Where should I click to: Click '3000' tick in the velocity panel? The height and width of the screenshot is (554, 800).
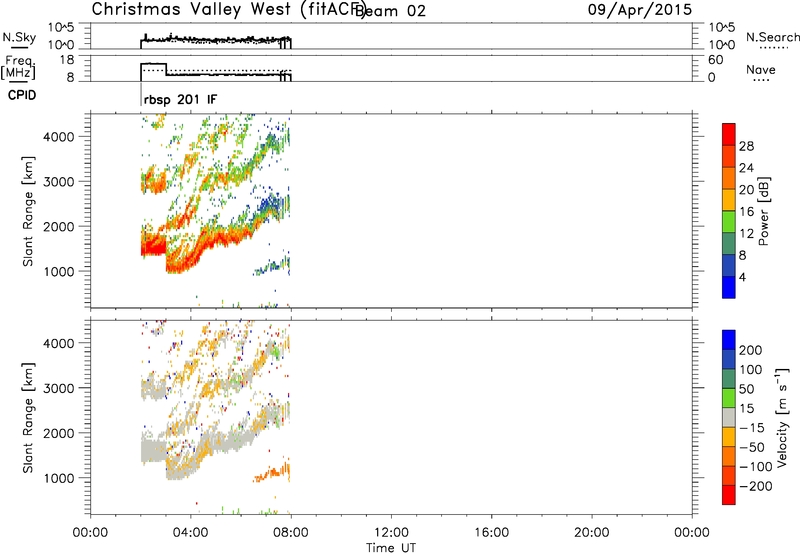click(x=58, y=388)
